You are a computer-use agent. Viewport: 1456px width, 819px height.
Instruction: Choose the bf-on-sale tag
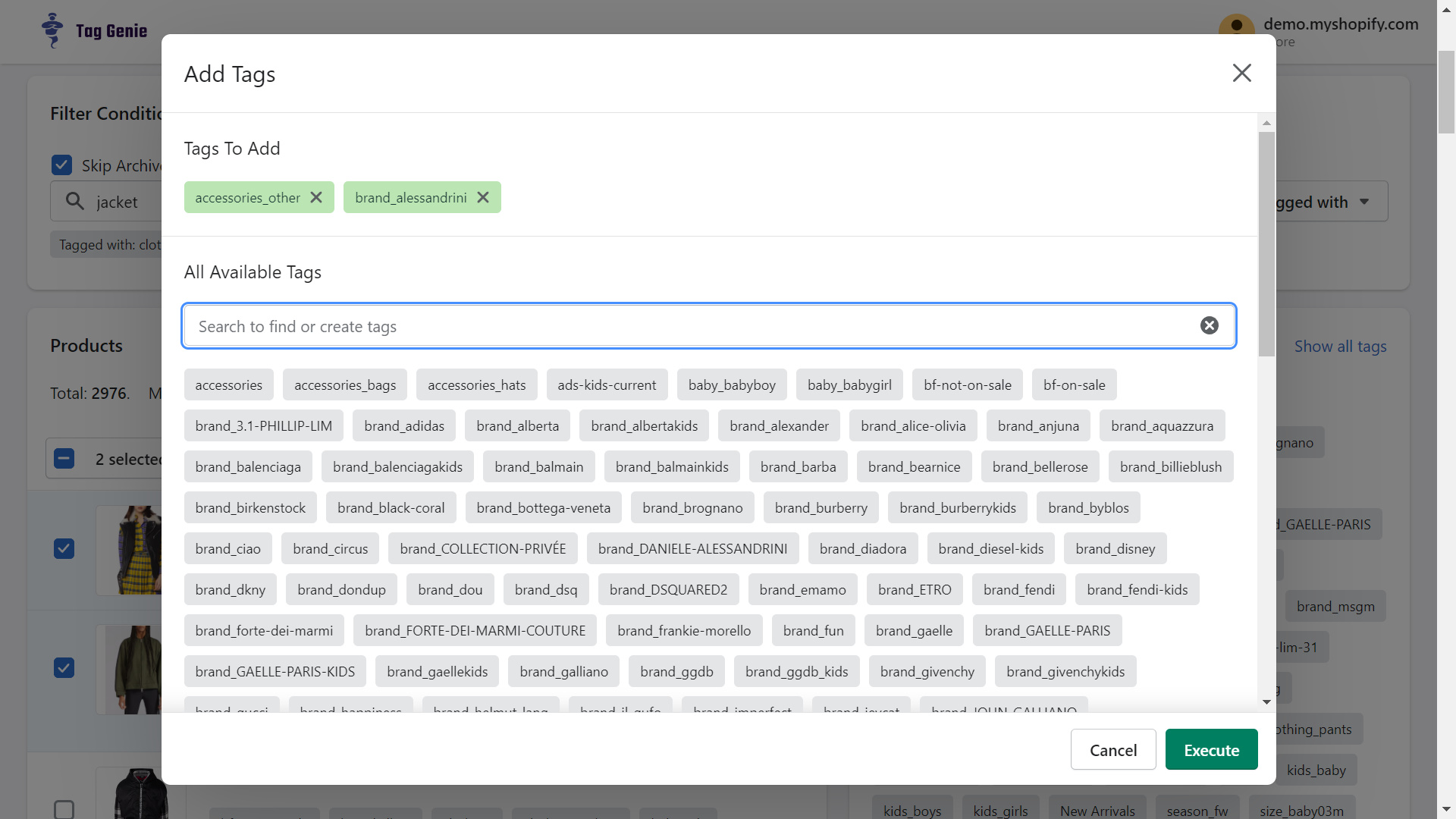tap(1074, 384)
